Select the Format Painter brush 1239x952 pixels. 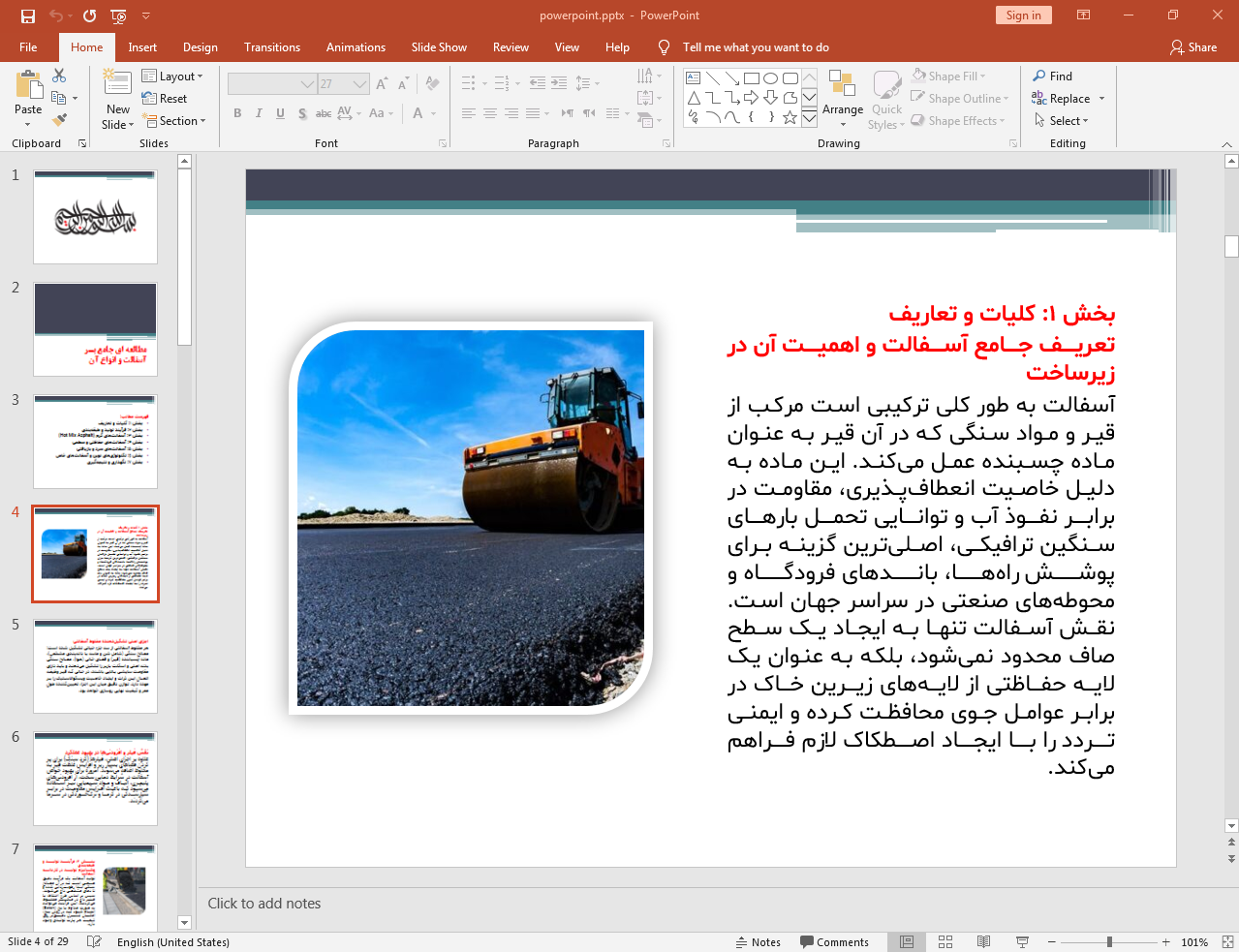tap(59, 120)
